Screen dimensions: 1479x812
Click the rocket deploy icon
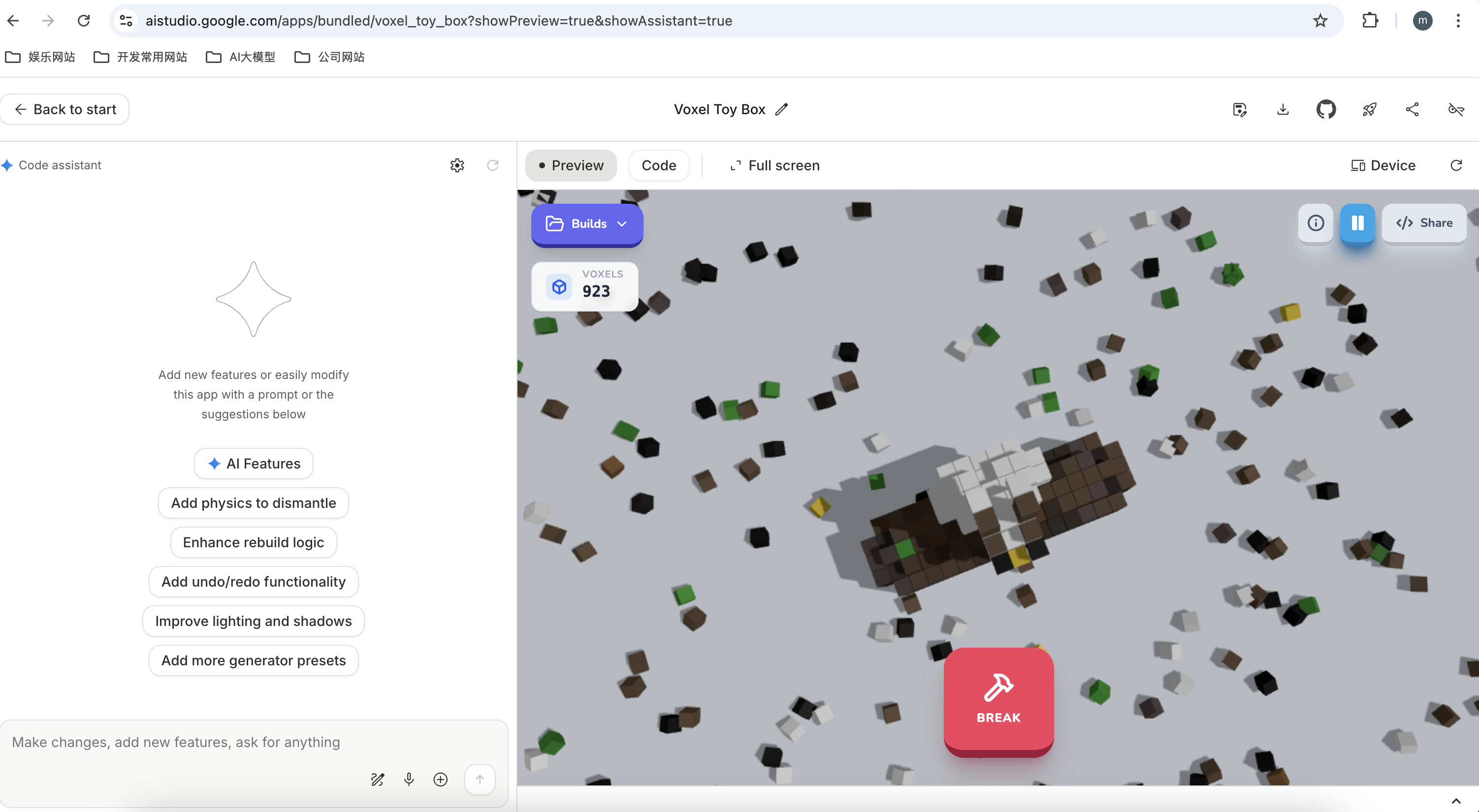(1369, 109)
